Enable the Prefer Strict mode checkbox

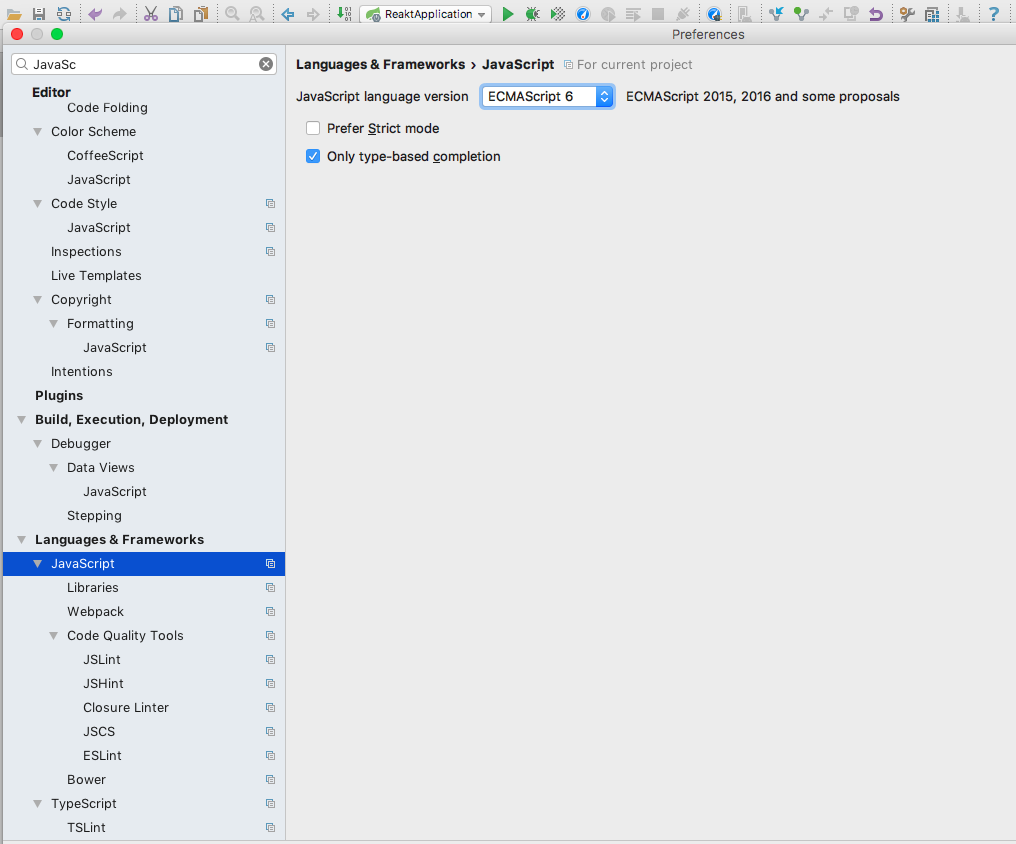point(313,128)
